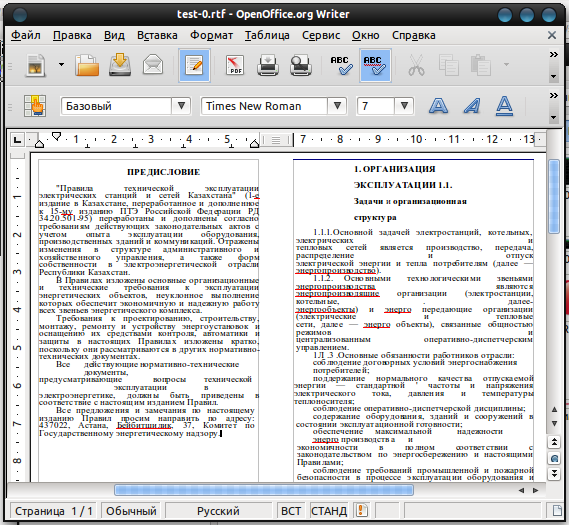Click the Paste clipboard icon
The image size is (569, 525).
(x=481, y=65)
